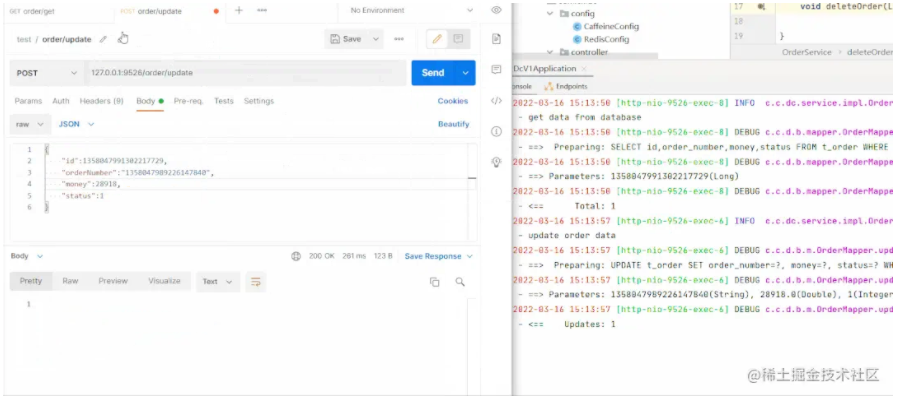The width and height of the screenshot is (917, 398).
Task: Click the "status":1 line in body editor
Action: tap(82, 196)
